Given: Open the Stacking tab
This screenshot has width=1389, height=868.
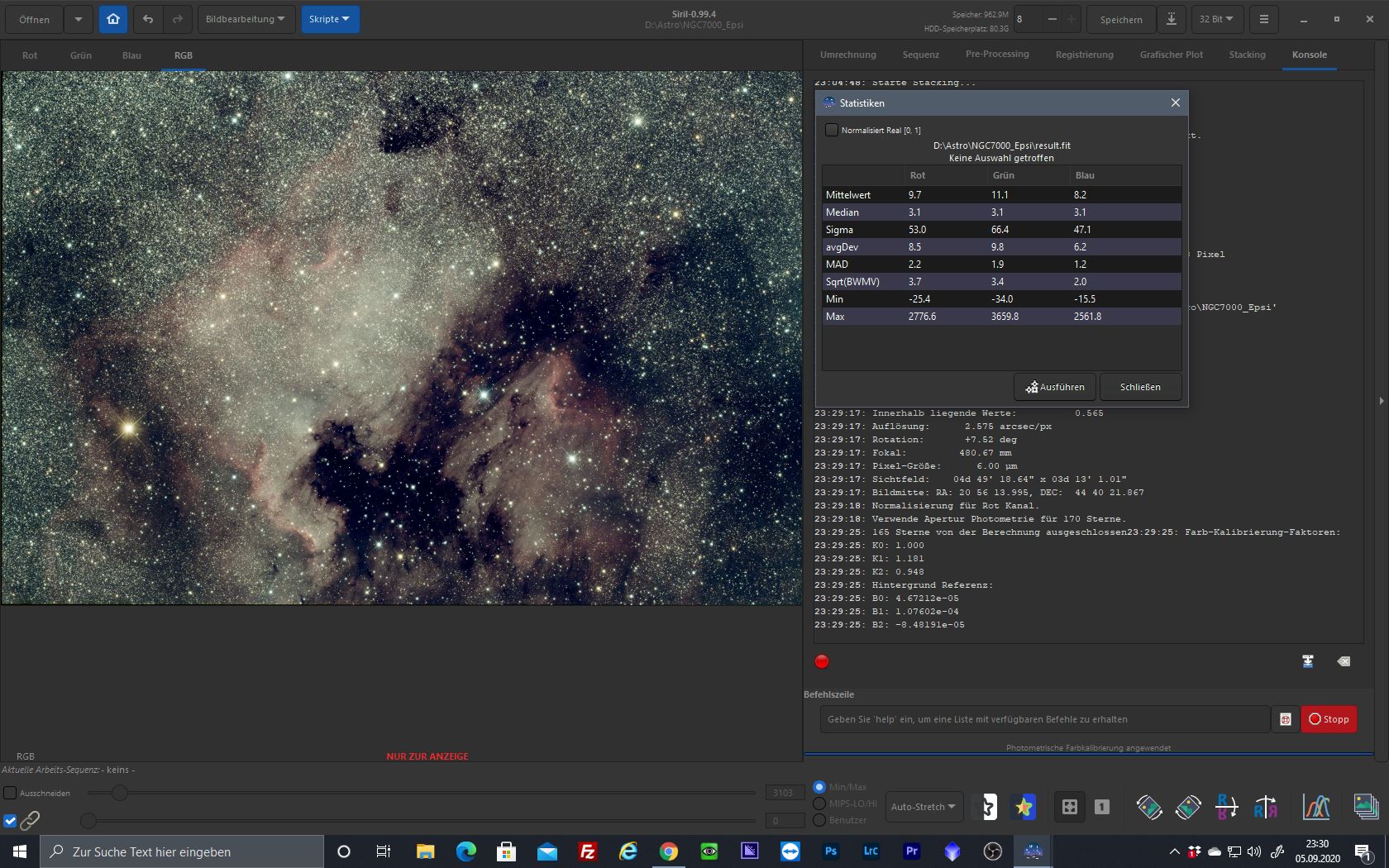Looking at the screenshot, I should (x=1247, y=55).
